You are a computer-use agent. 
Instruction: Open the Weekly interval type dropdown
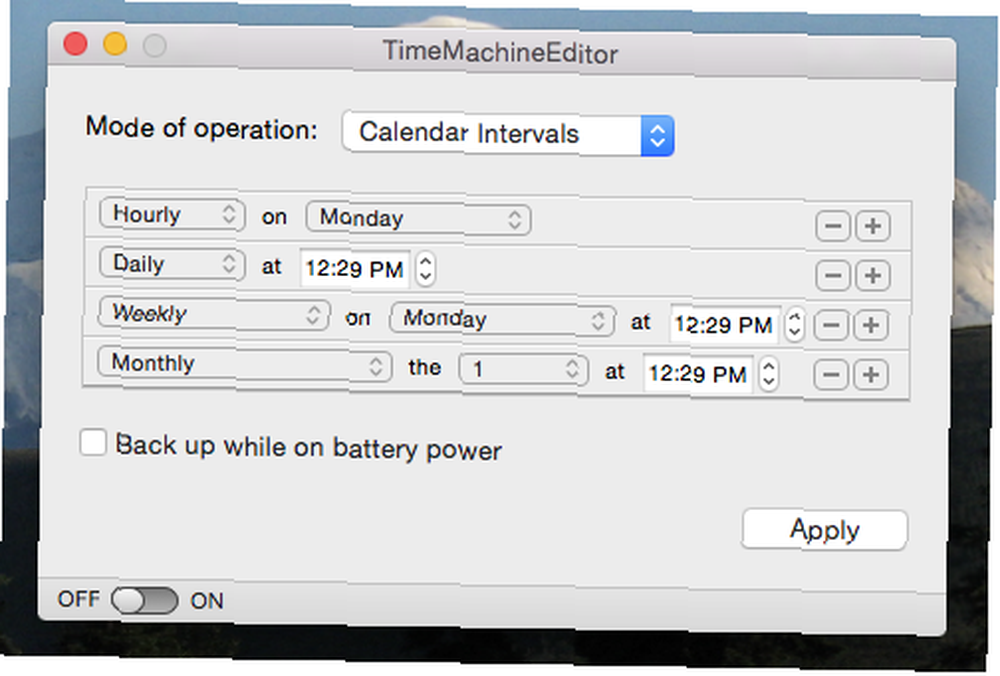point(214,314)
